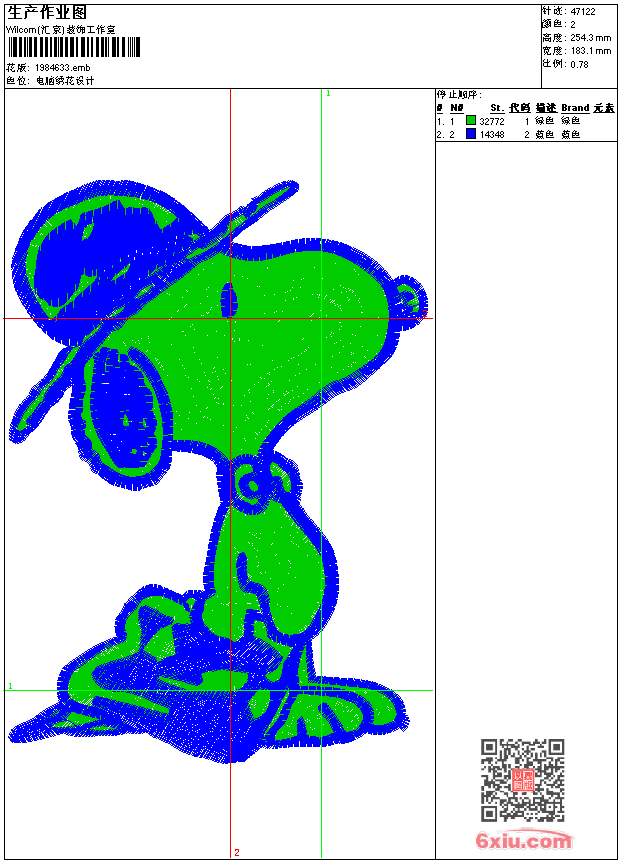Click the green color swatch in stop row 1
The image size is (620, 860).
coord(471,120)
